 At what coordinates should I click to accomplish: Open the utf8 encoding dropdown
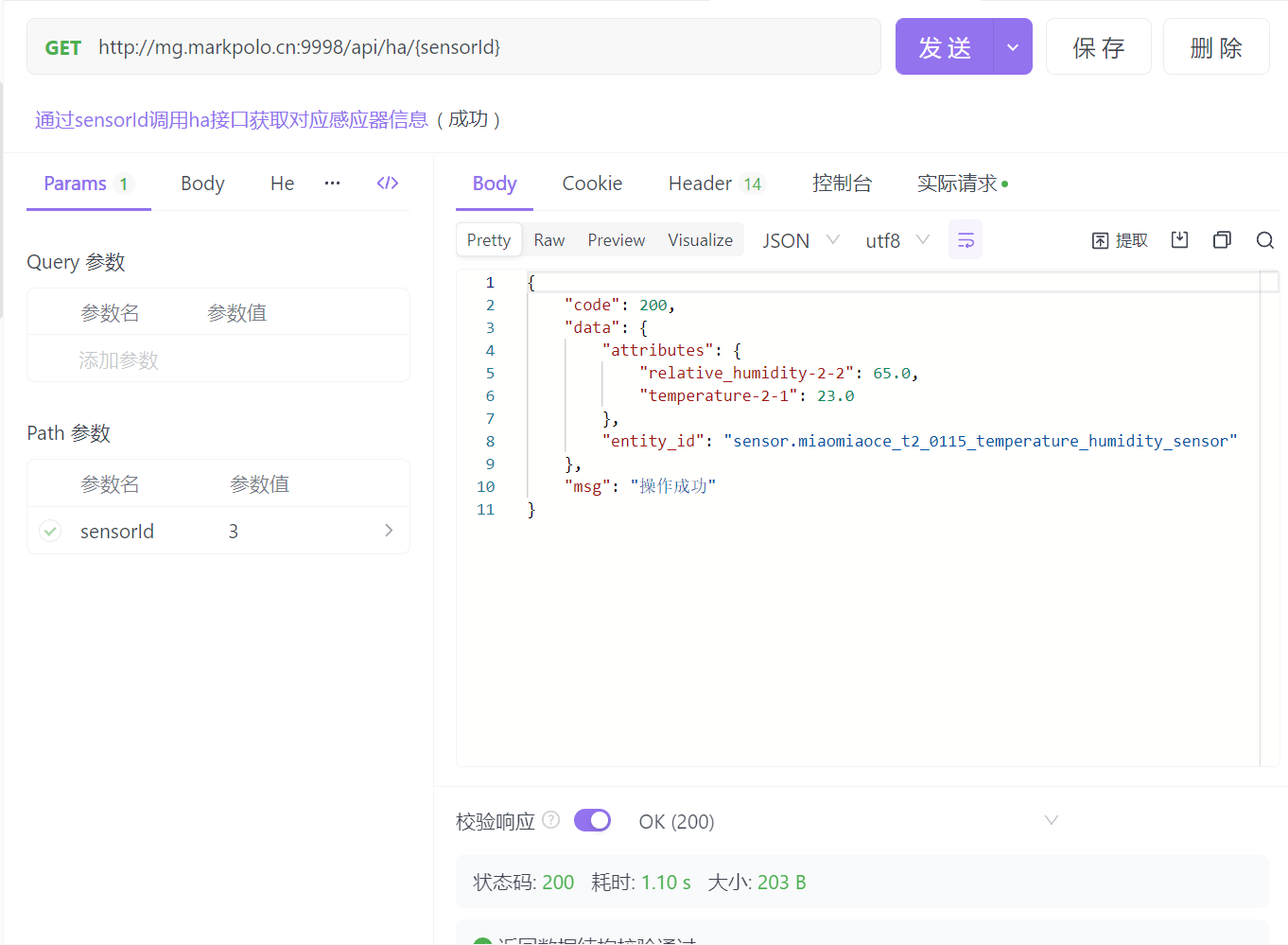click(896, 240)
